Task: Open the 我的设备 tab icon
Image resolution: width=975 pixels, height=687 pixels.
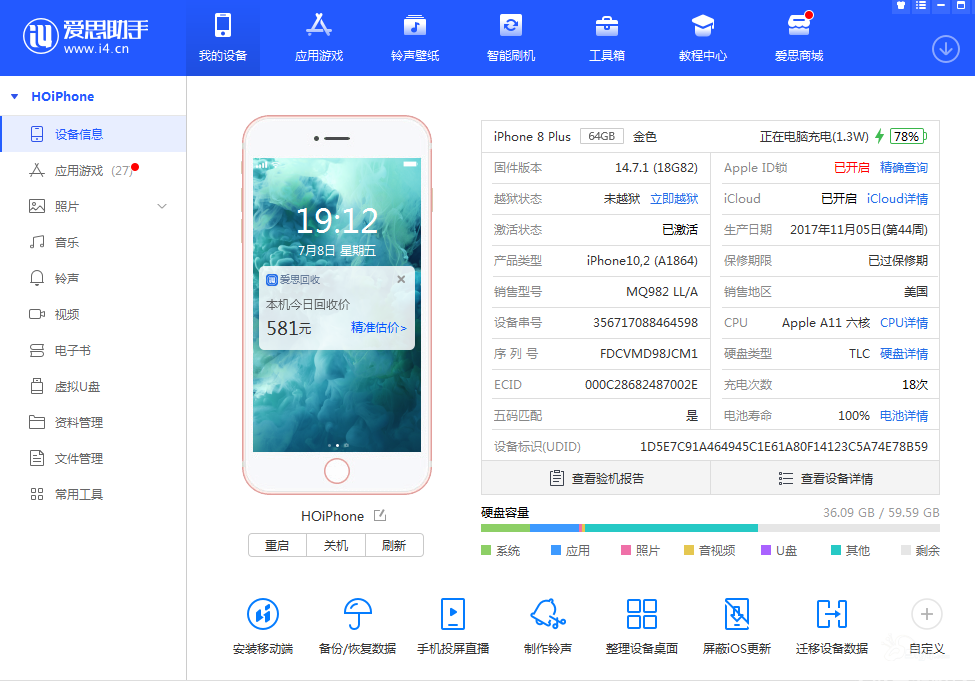Action: click(x=223, y=25)
